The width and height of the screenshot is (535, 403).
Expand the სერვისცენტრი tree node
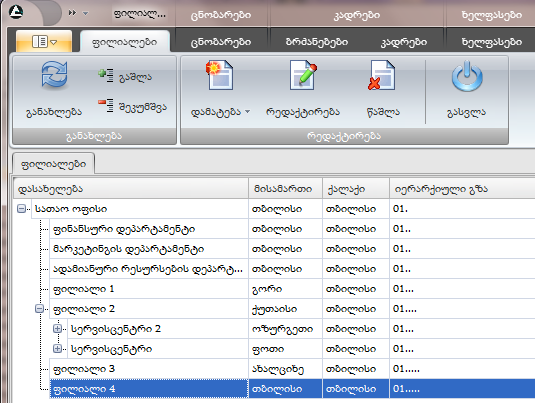57,349
